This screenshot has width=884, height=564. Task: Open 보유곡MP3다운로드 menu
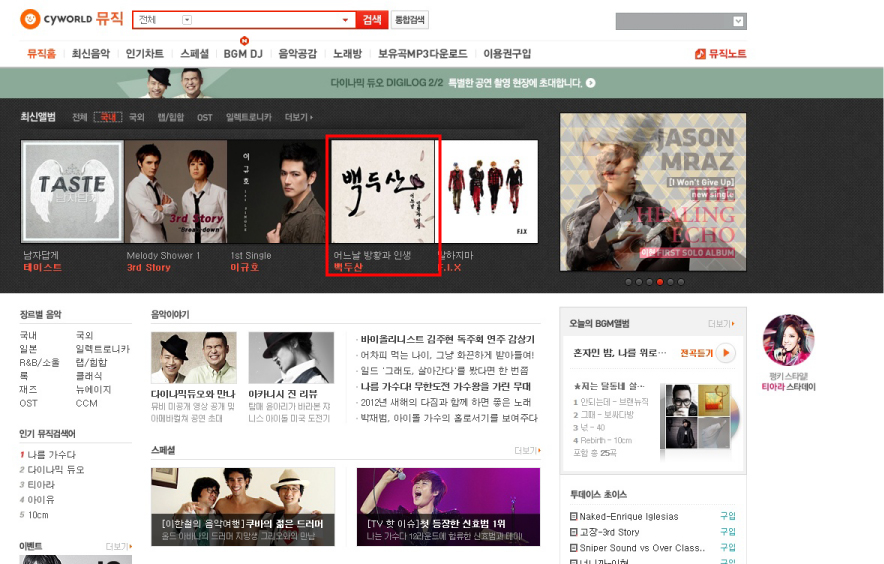(x=422, y=54)
